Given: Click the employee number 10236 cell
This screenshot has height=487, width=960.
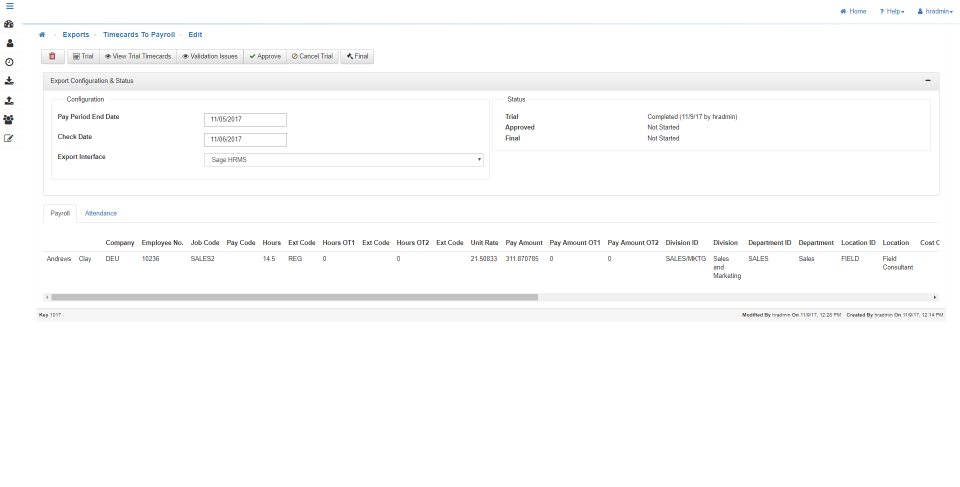Looking at the screenshot, I should pyautogui.click(x=151, y=259).
